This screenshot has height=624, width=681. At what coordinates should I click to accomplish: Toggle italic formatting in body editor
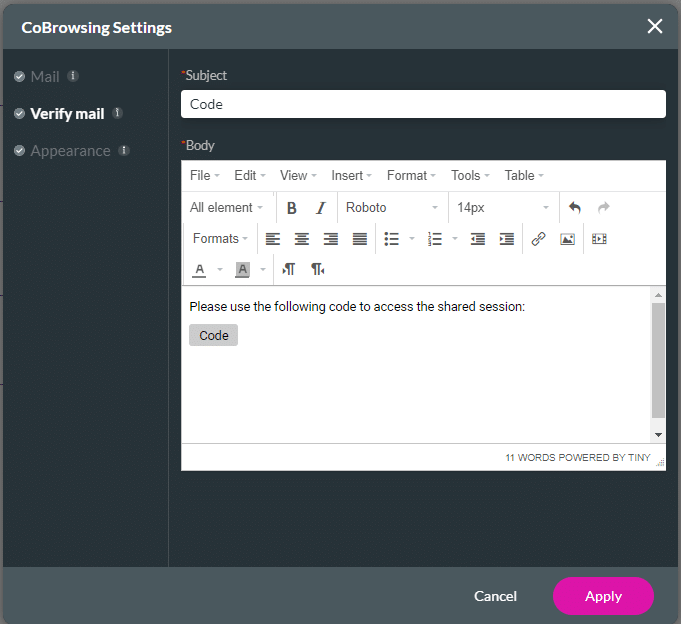(321, 208)
